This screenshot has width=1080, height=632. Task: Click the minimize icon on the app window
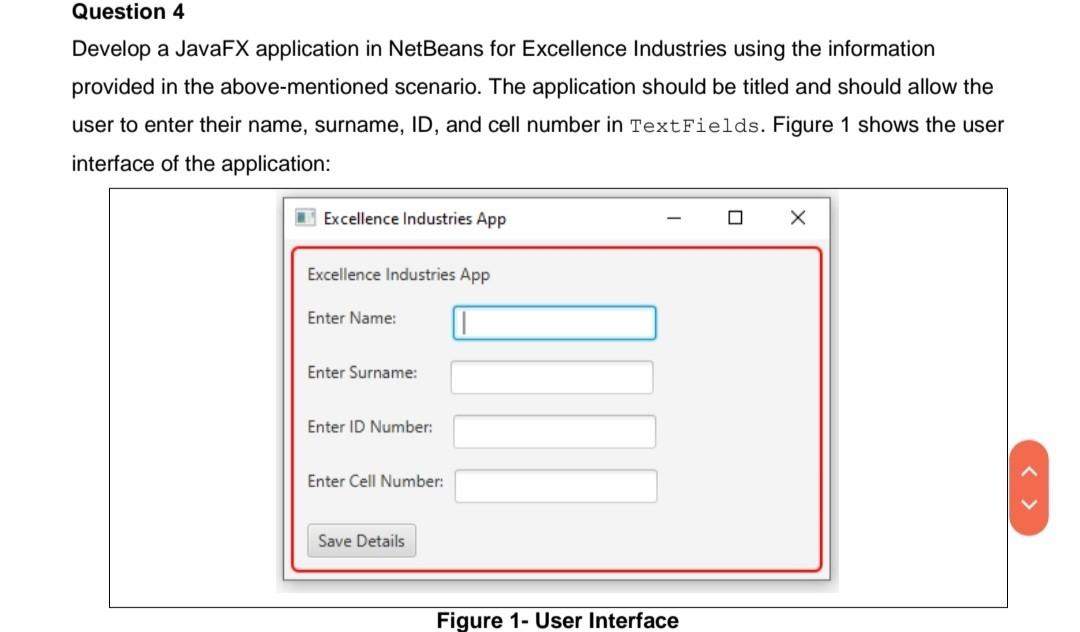(673, 217)
